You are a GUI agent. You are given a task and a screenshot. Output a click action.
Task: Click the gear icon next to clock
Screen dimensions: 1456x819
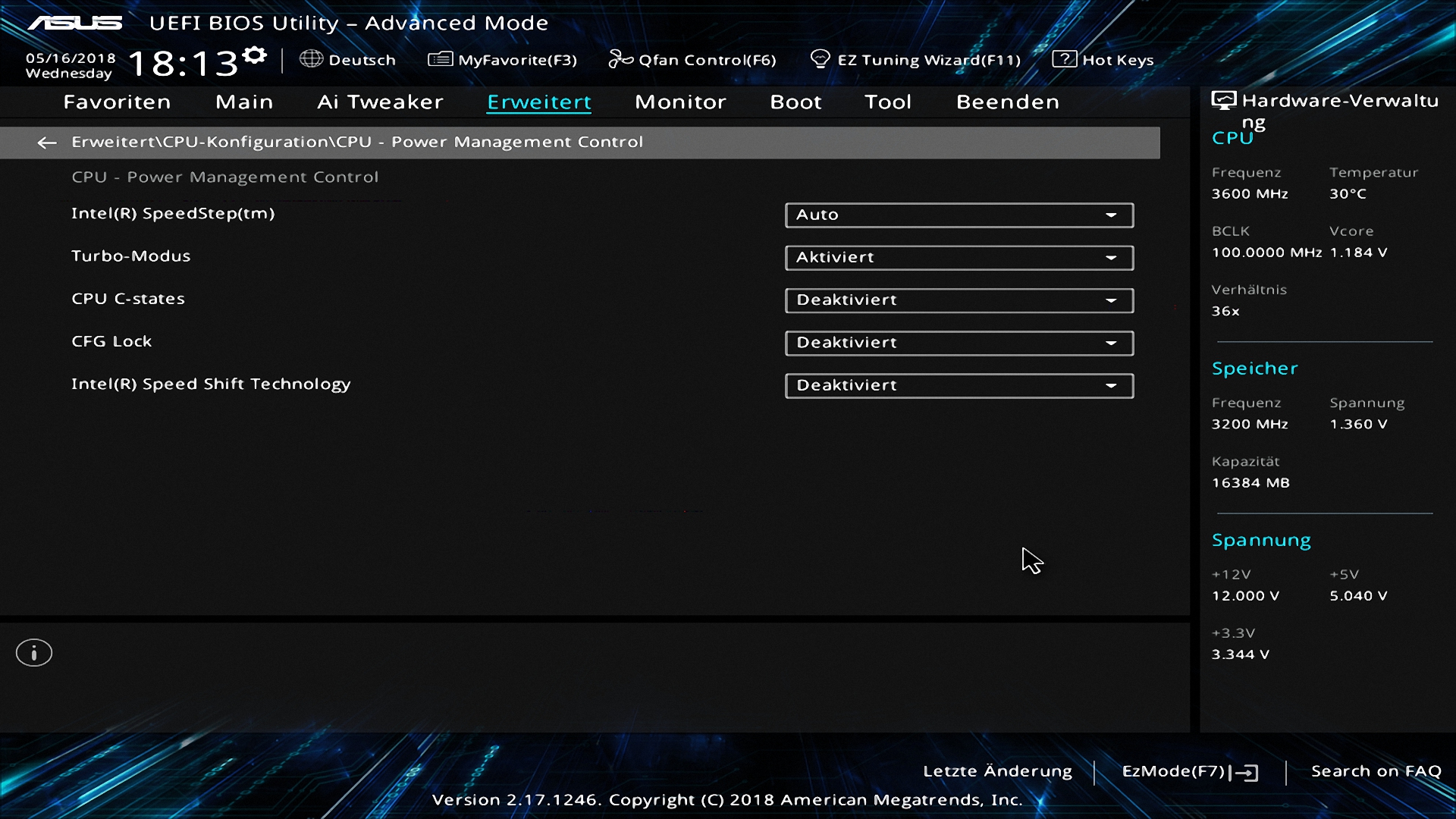tap(256, 55)
